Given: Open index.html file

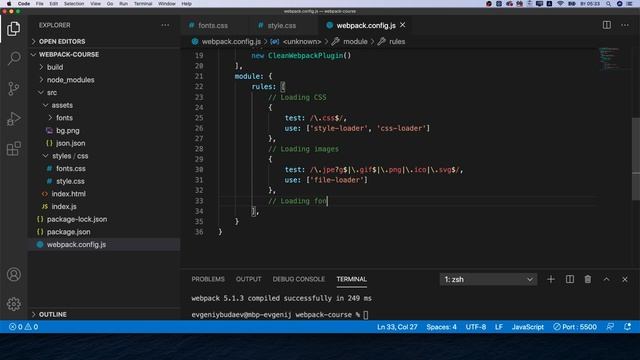Looking at the screenshot, I should 68,194.
